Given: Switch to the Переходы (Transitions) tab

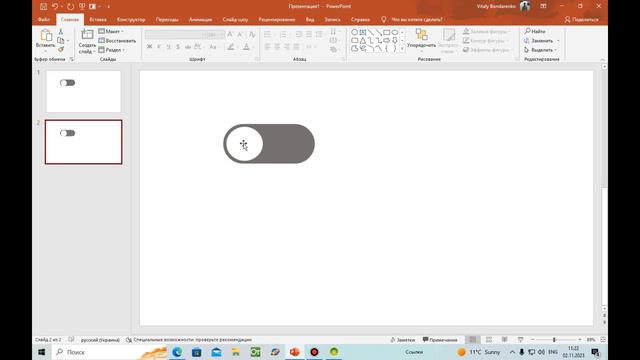Looking at the screenshot, I should [167, 20].
